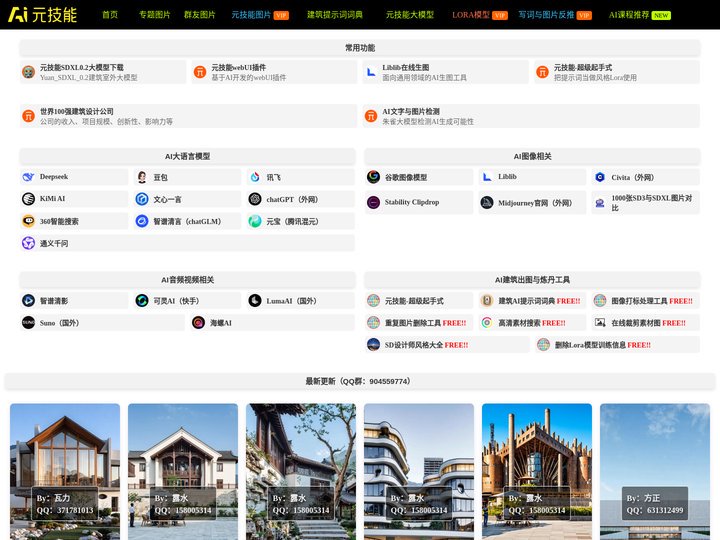Click the Suno logo icon

point(28,322)
